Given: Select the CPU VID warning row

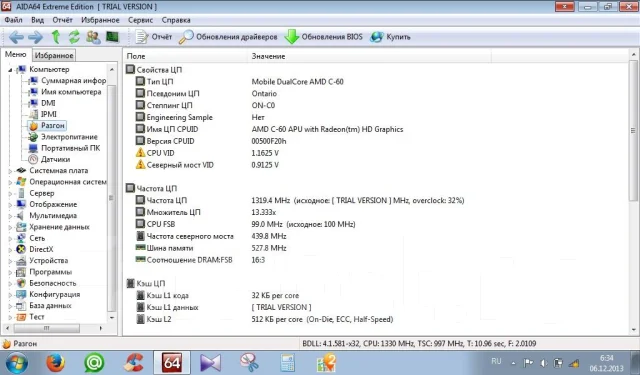Looking at the screenshot, I should 376,153.
